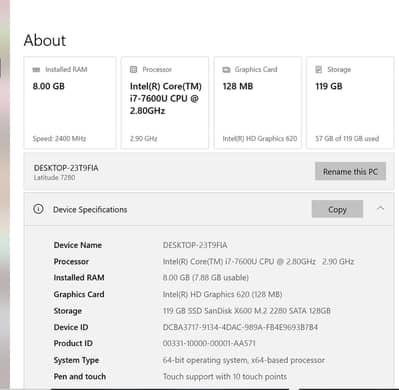This screenshot has width=399, height=390.
Task: Click the Rename this PC button
Action: point(350,171)
